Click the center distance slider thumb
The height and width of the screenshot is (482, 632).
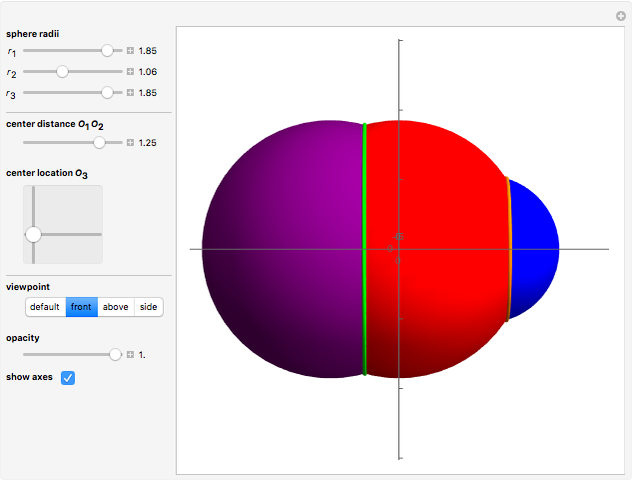pos(99,143)
